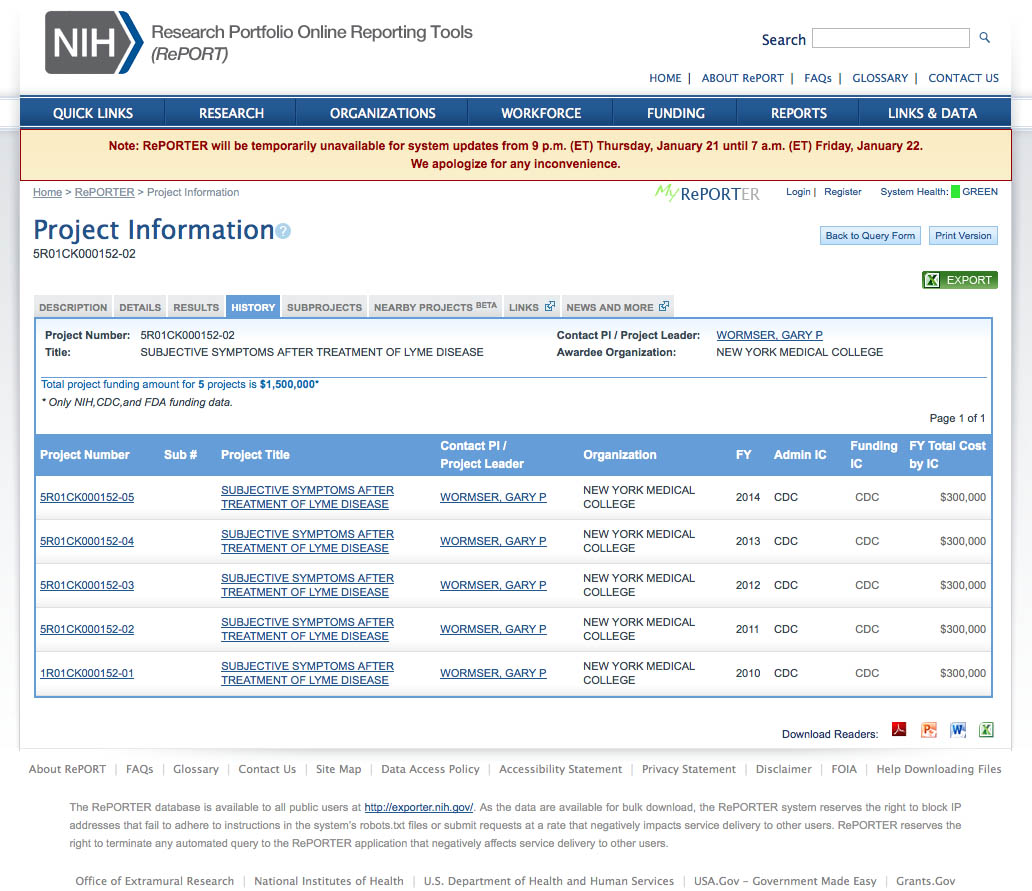Open Data Access Policy footer link

(x=430, y=769)
